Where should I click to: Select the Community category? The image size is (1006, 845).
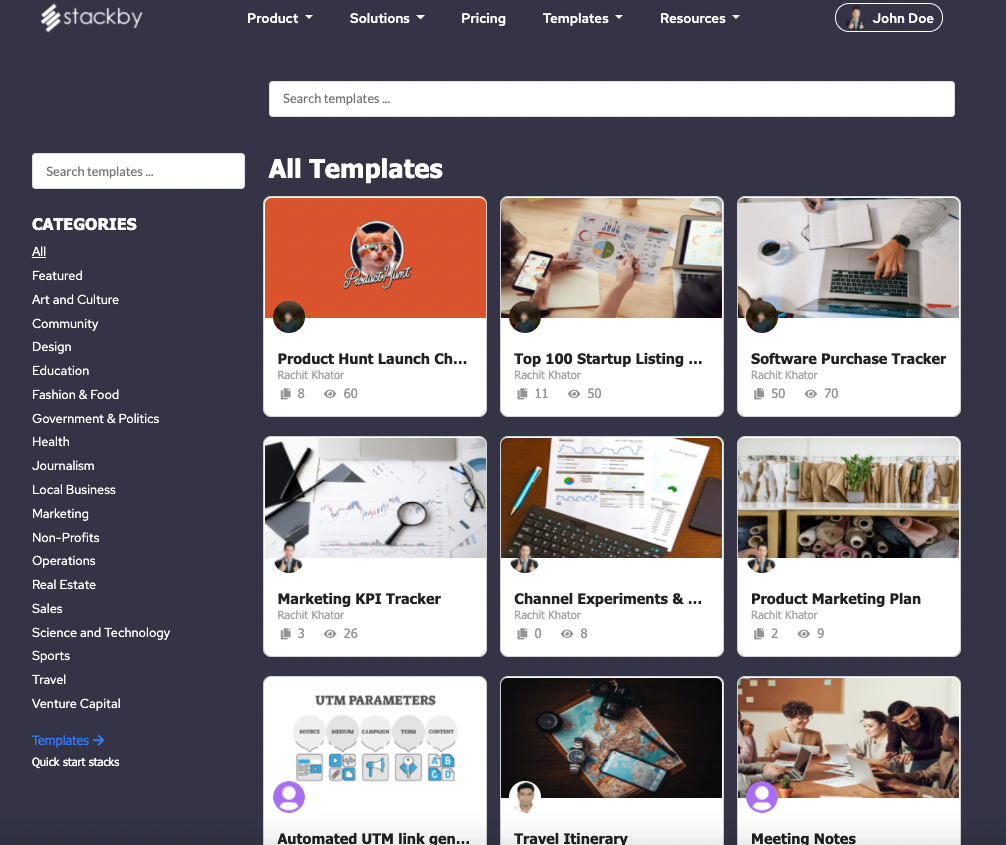point(65,323)
